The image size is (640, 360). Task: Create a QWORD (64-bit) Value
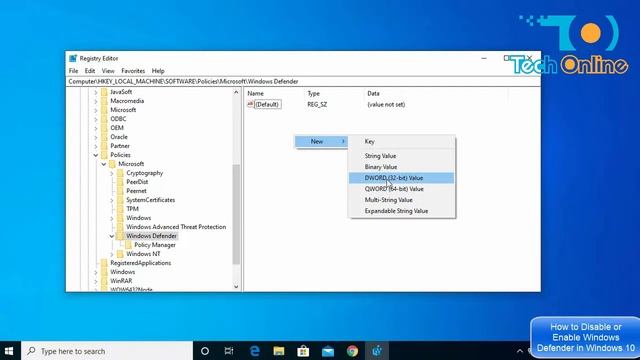402,189
